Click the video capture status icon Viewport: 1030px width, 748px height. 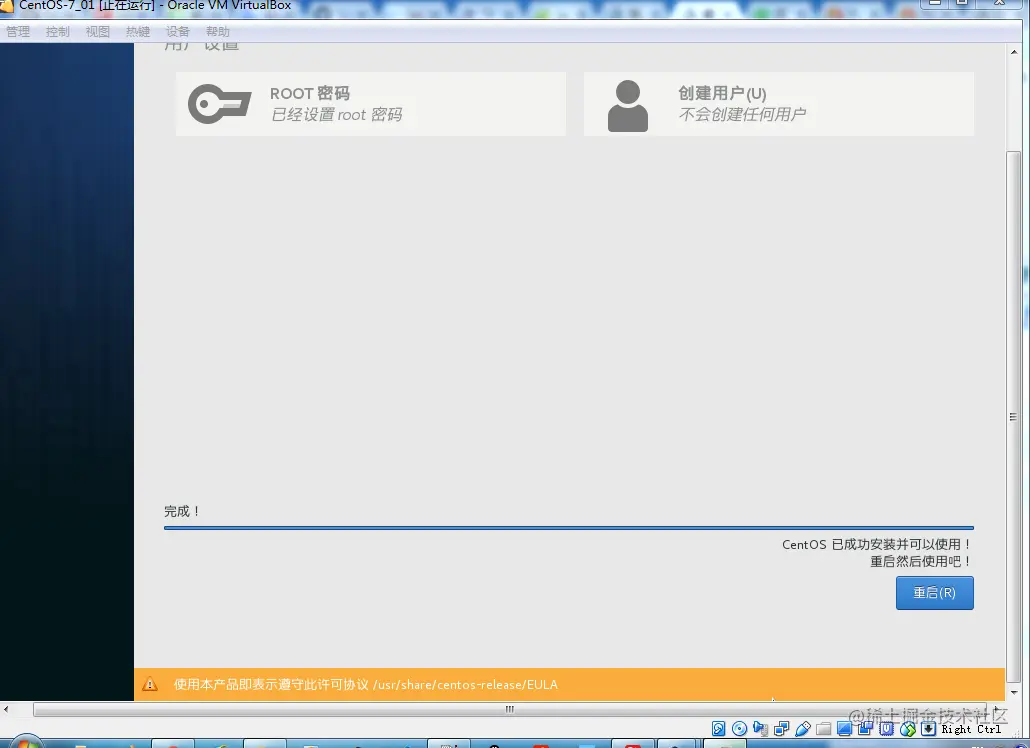pyautogui.click(x=865, y=728)
